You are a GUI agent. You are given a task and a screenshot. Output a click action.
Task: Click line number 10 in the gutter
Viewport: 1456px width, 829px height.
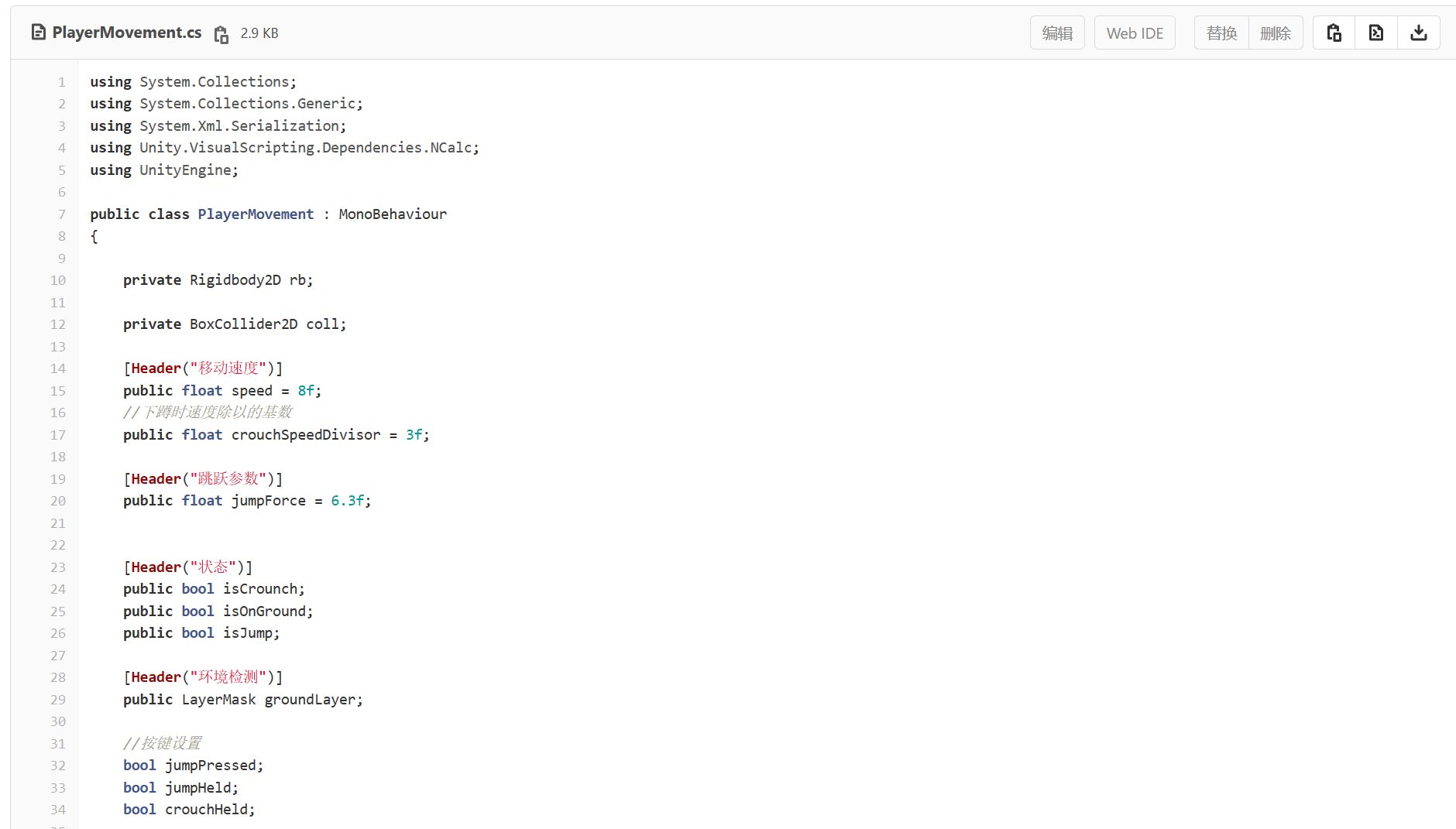(58, 280)
